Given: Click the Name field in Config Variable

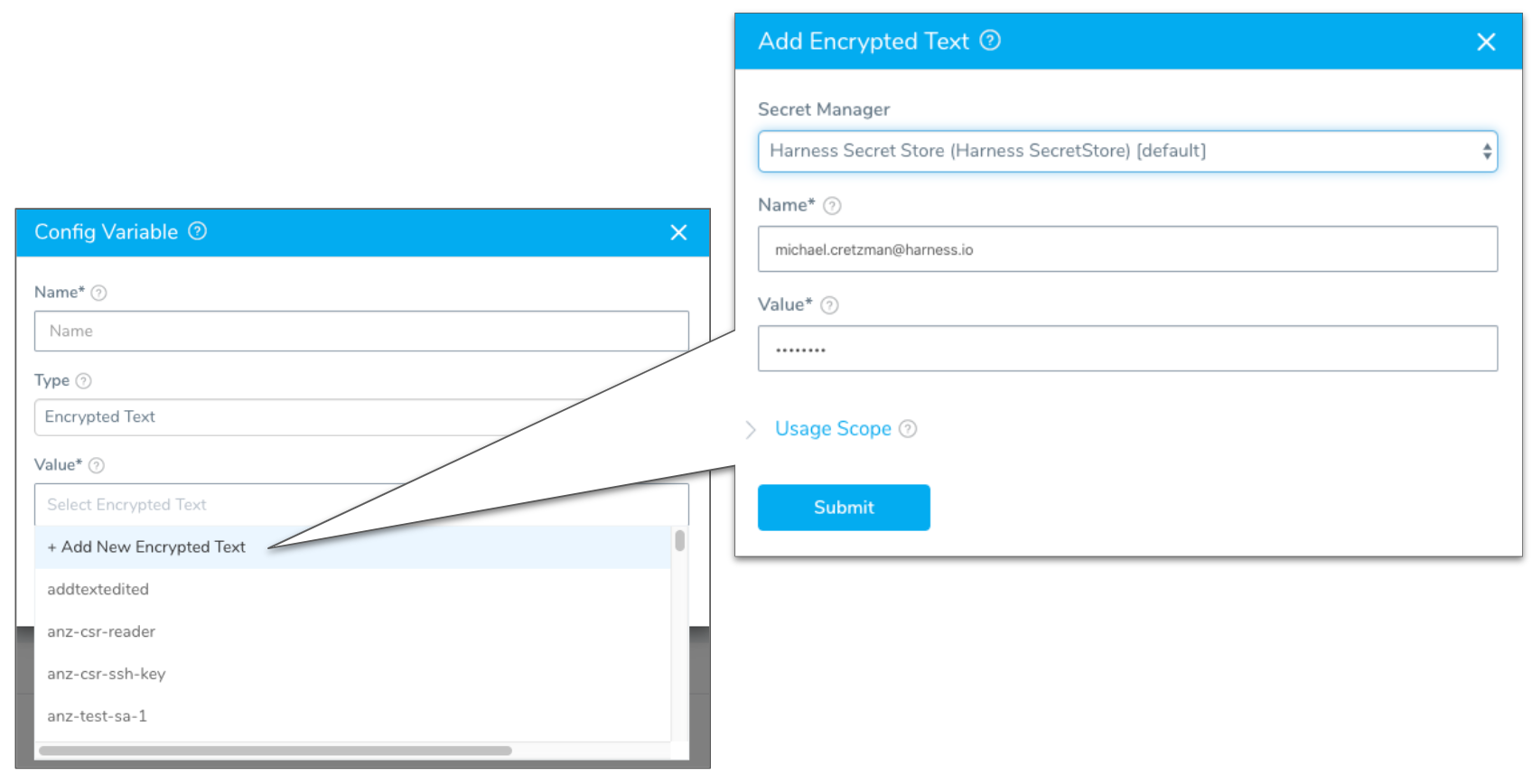Looking at the screenshot, I should click(361, 331).
